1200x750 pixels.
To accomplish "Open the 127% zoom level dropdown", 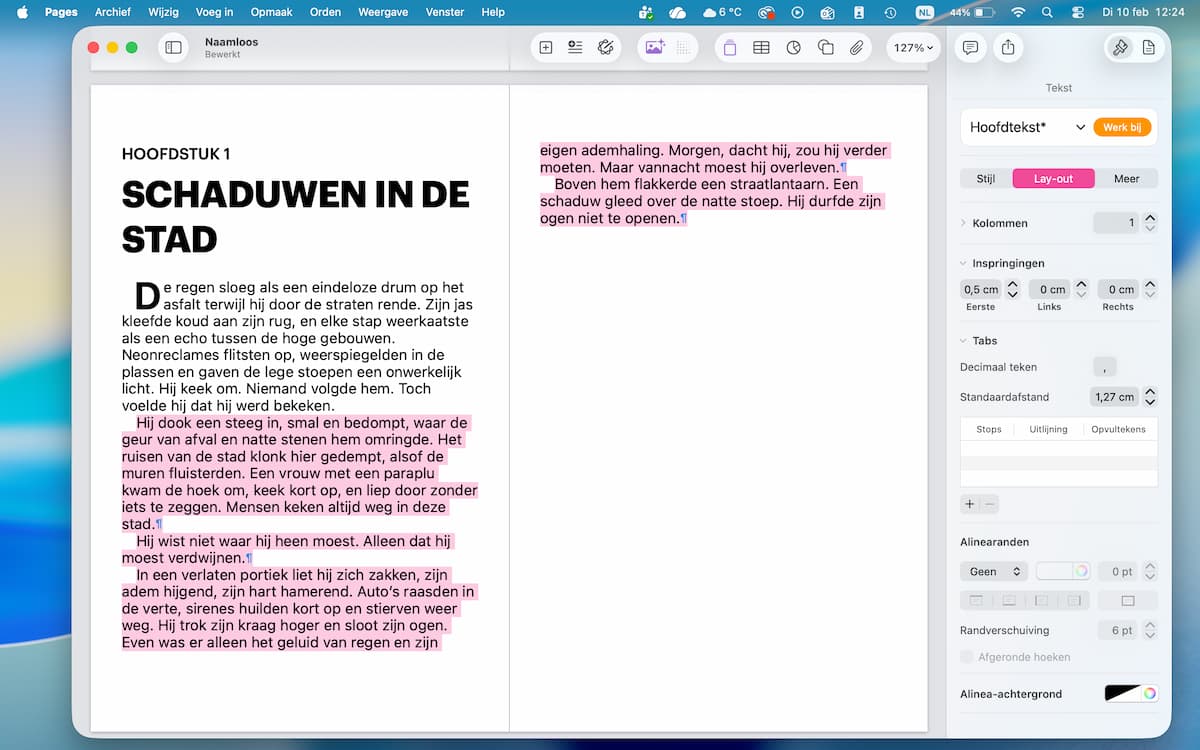I will [913, 47].
